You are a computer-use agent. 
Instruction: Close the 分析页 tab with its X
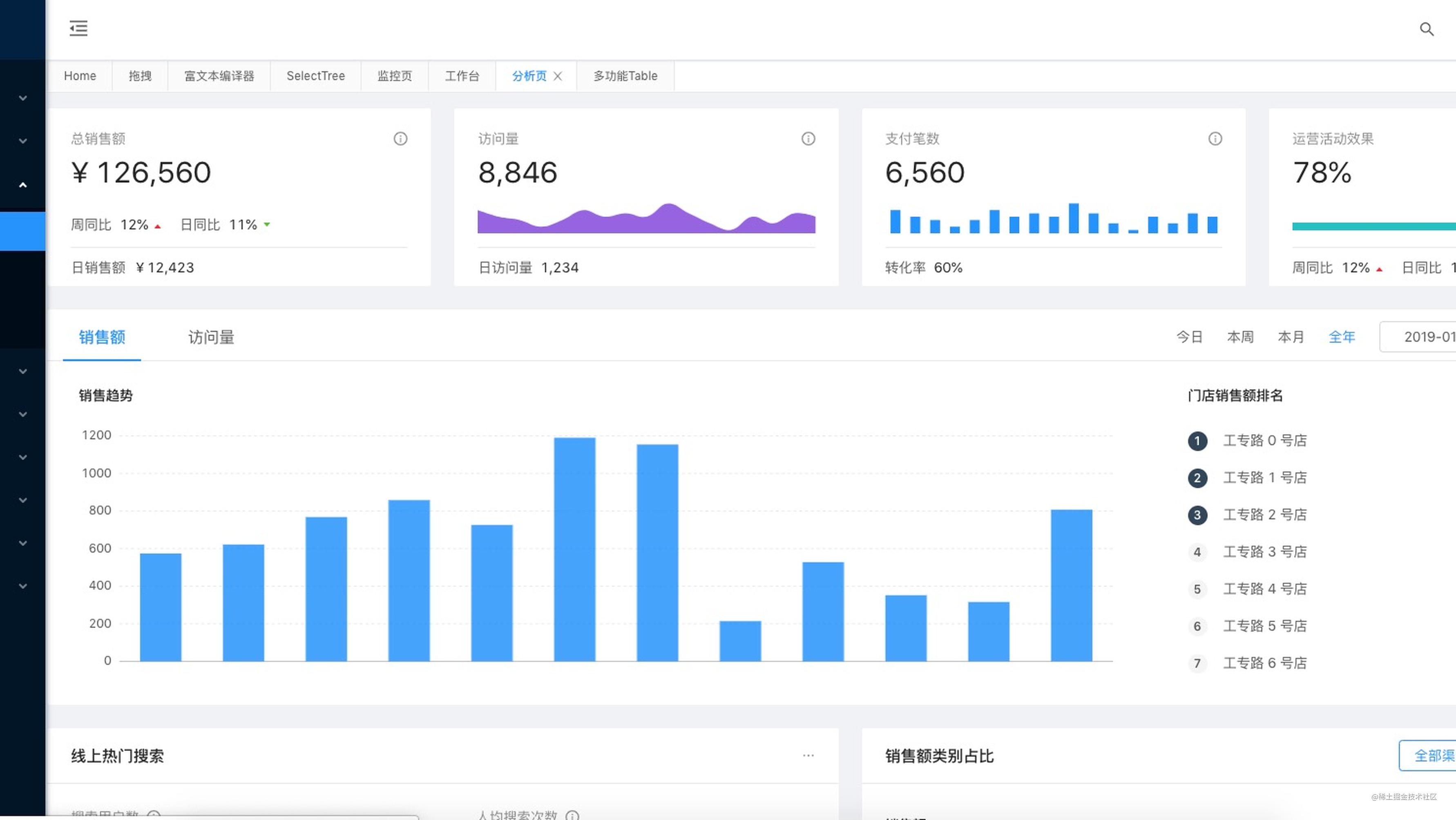(558, 76)
